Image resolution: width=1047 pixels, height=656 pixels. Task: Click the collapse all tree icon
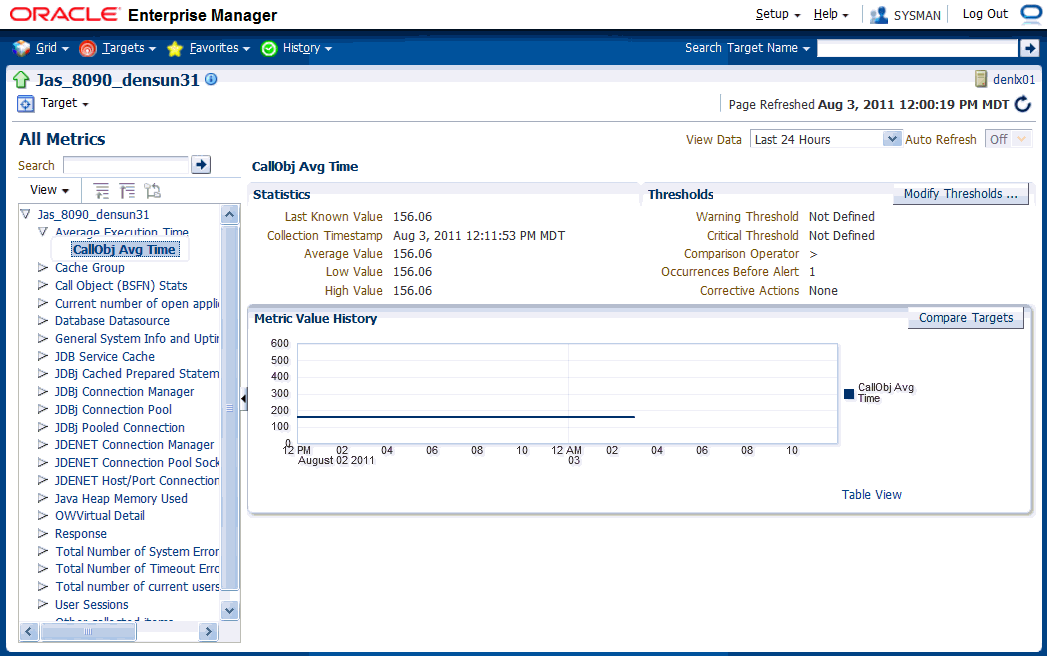127,191
